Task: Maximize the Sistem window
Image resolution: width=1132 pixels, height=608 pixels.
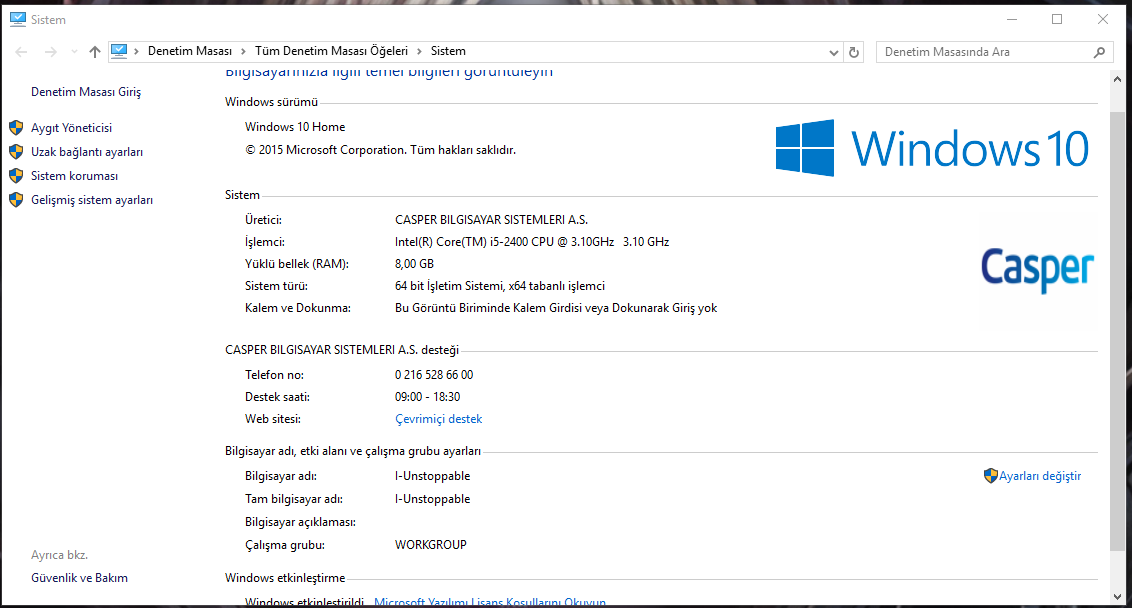Action: [x=1057, y=19]
